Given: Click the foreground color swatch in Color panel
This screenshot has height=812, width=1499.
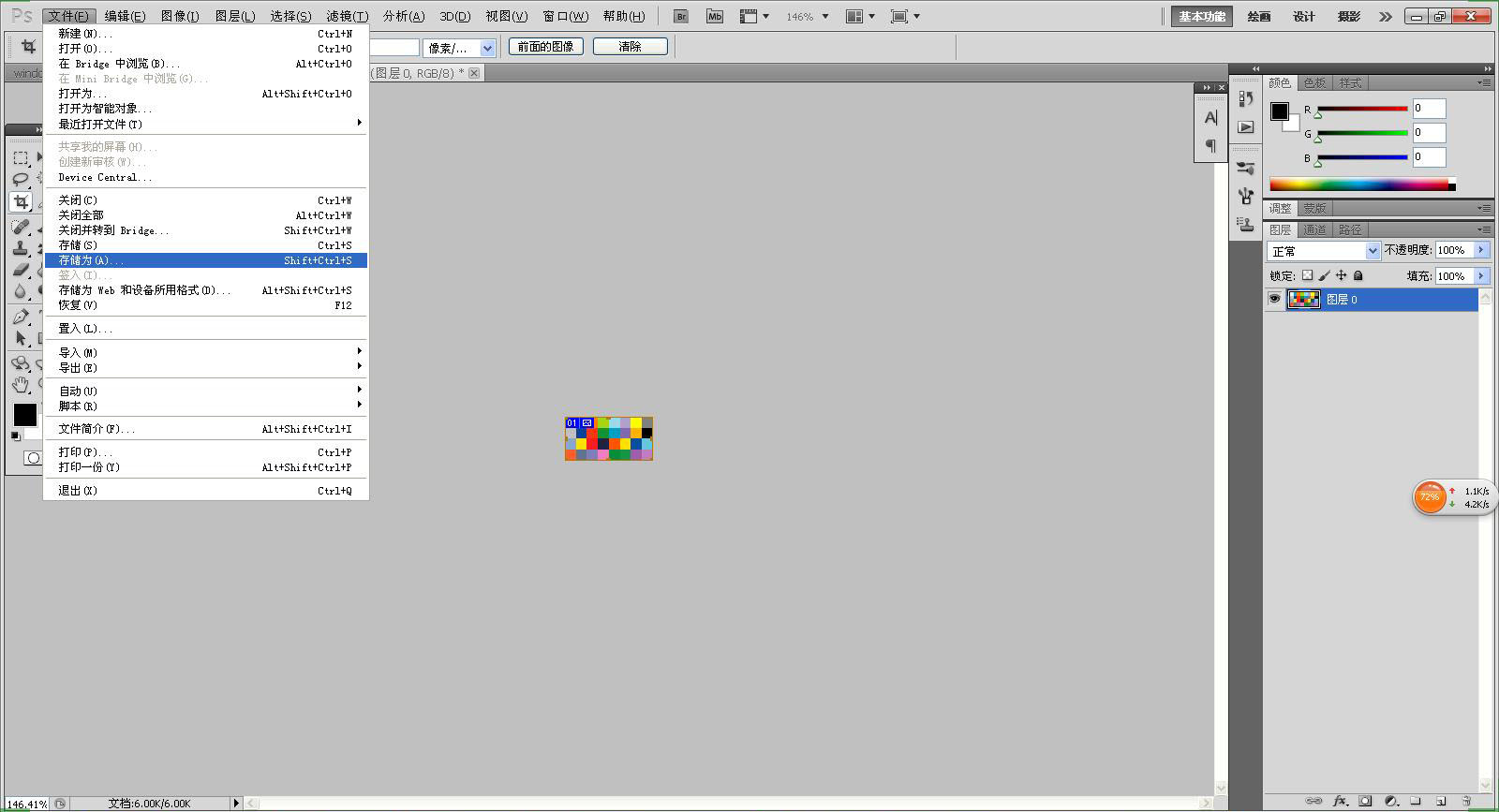Looking at the screenshot, I should (1279, 111).
